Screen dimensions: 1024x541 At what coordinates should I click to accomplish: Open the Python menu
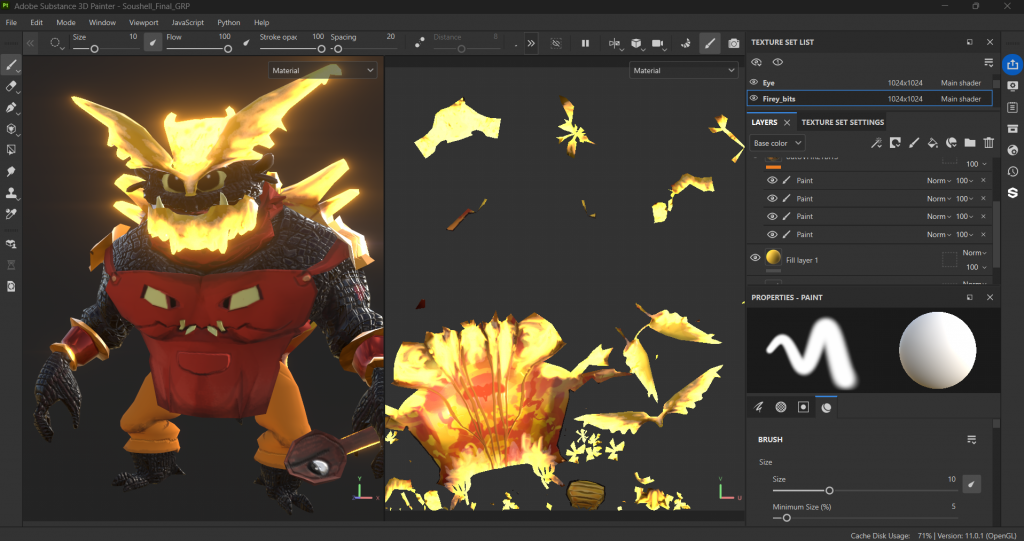tap(229, 22)
